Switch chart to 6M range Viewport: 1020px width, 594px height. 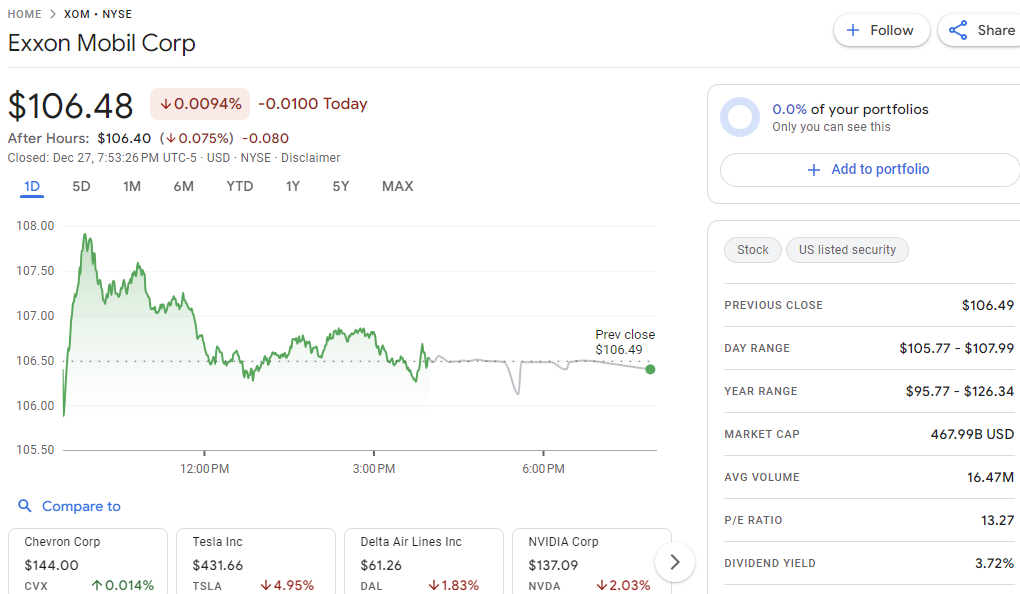coord(183,187)
